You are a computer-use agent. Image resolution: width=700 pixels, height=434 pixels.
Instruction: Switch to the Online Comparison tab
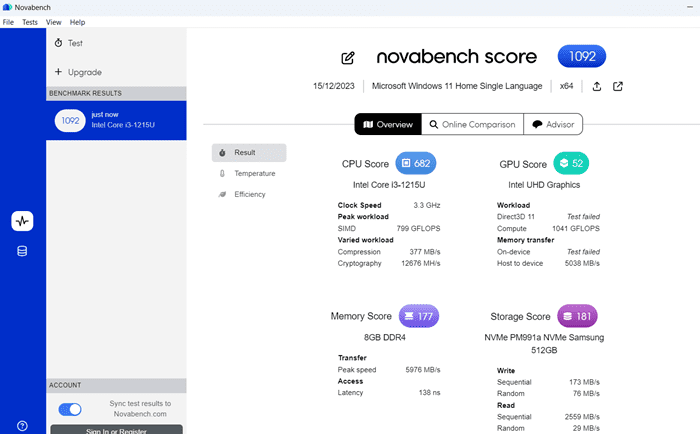472,124
